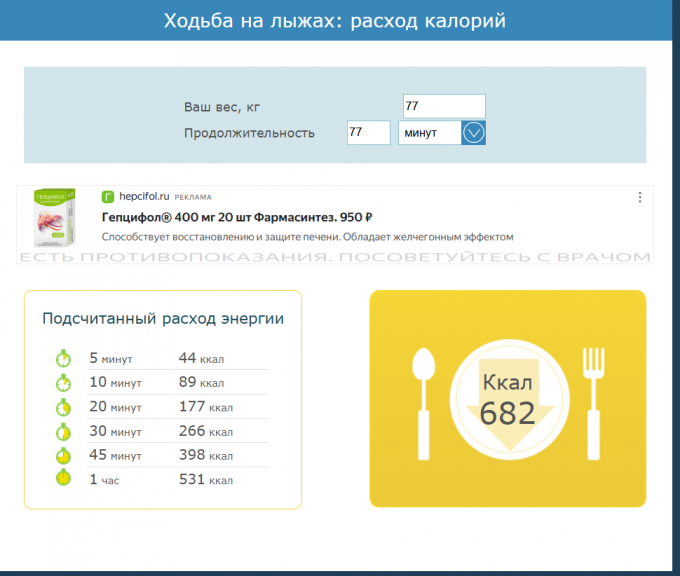This screenshot has height=576, width=680.
Task: Click the stopwatch icon beside 5 минут
Action: click(63, 358)
